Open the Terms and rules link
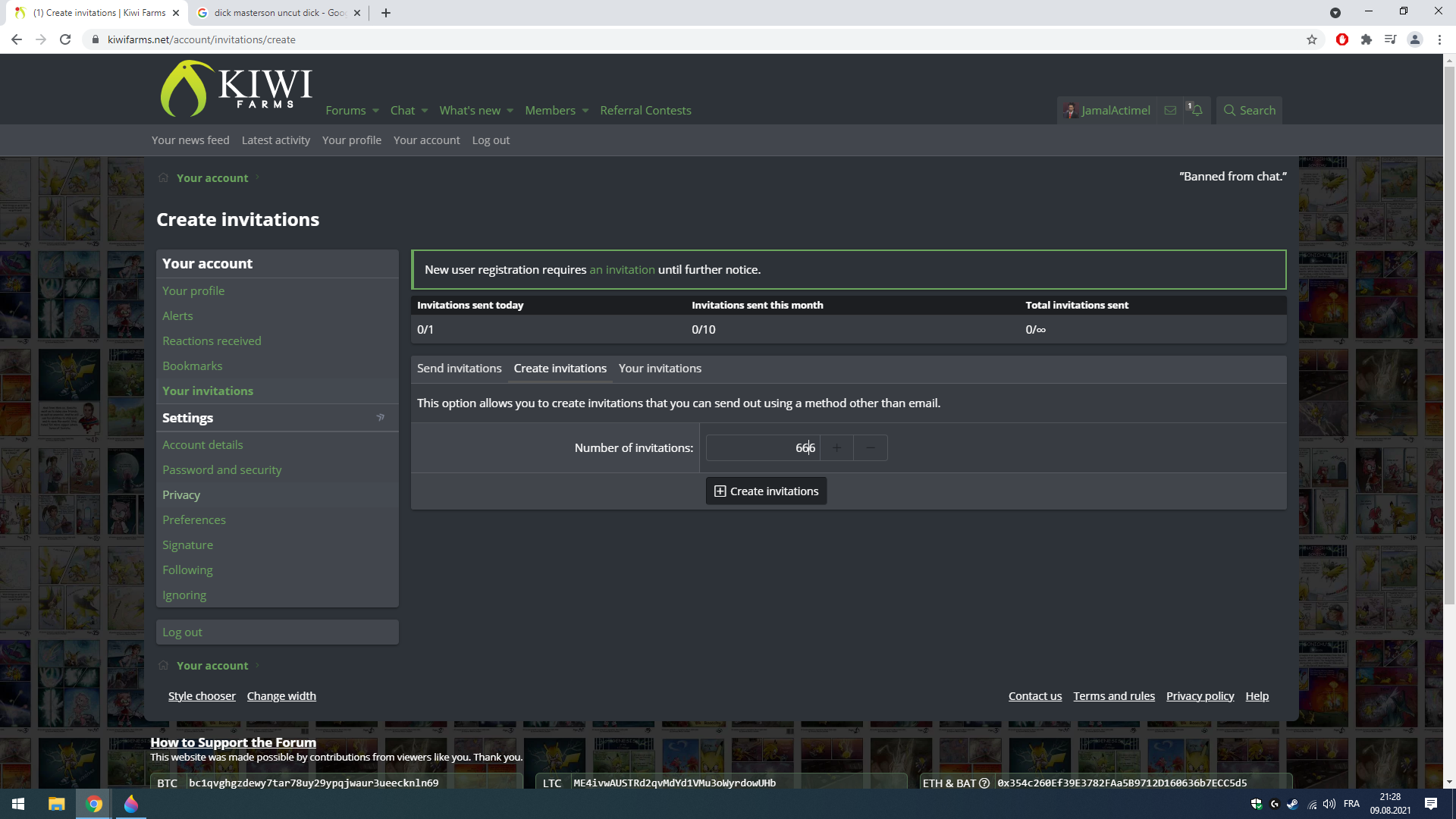The width and height of the screenshot is (1456, 819). tap(1114, 696)
